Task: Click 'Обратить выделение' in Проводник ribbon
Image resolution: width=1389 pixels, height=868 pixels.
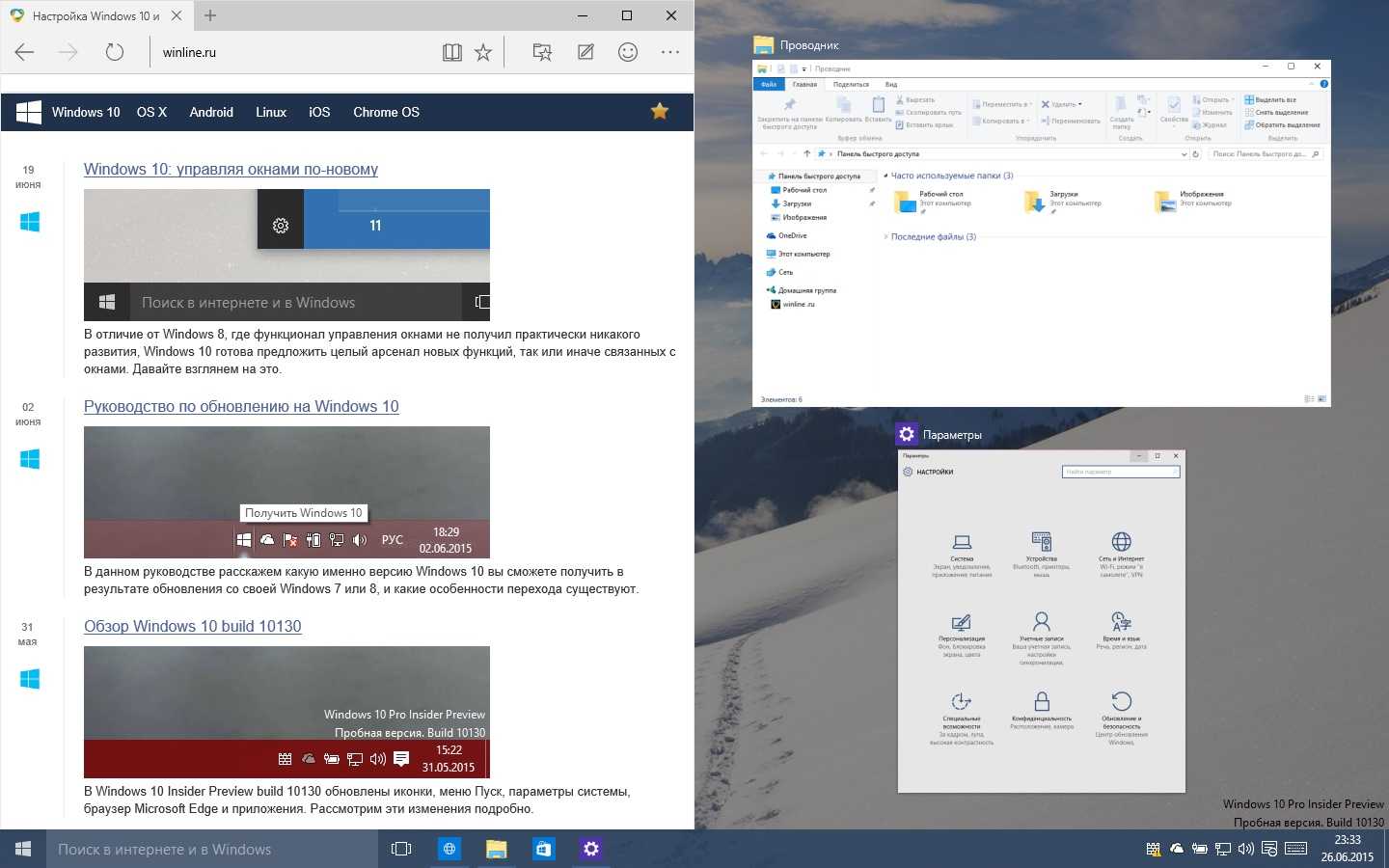Action: (1282, 124)
